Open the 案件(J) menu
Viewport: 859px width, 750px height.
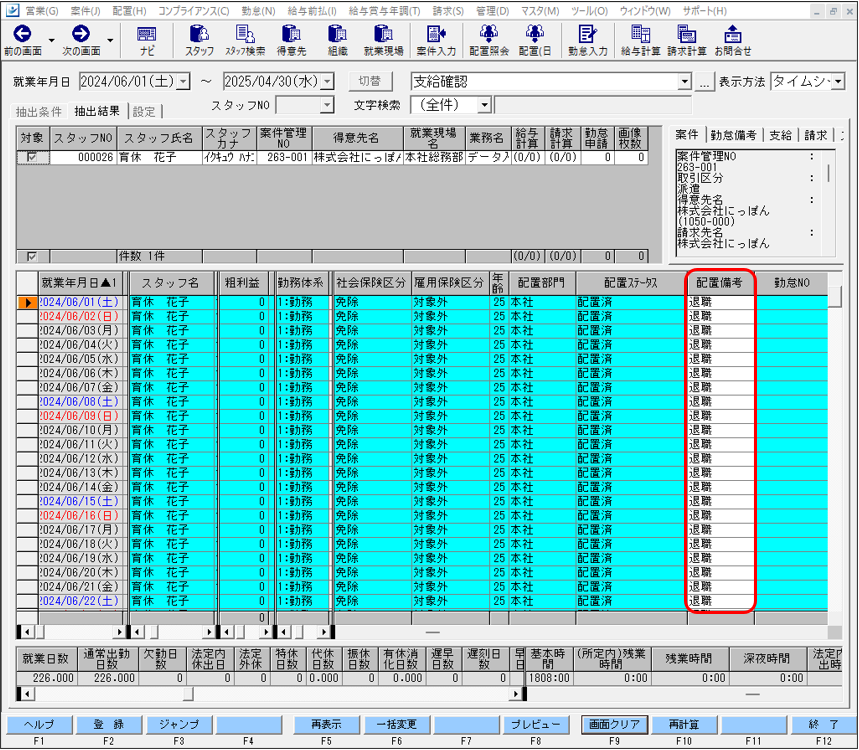(85, 11)
